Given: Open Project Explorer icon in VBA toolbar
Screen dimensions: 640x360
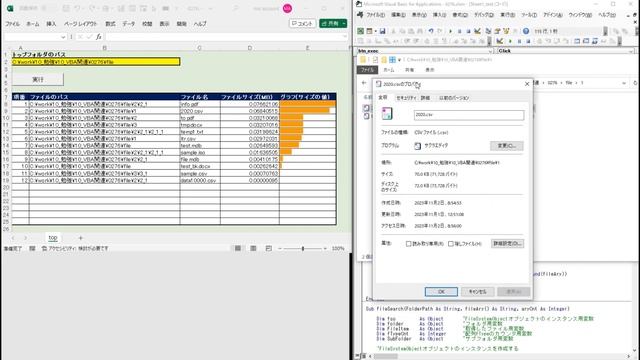Looking at the screenshot, I should [488, 31].
